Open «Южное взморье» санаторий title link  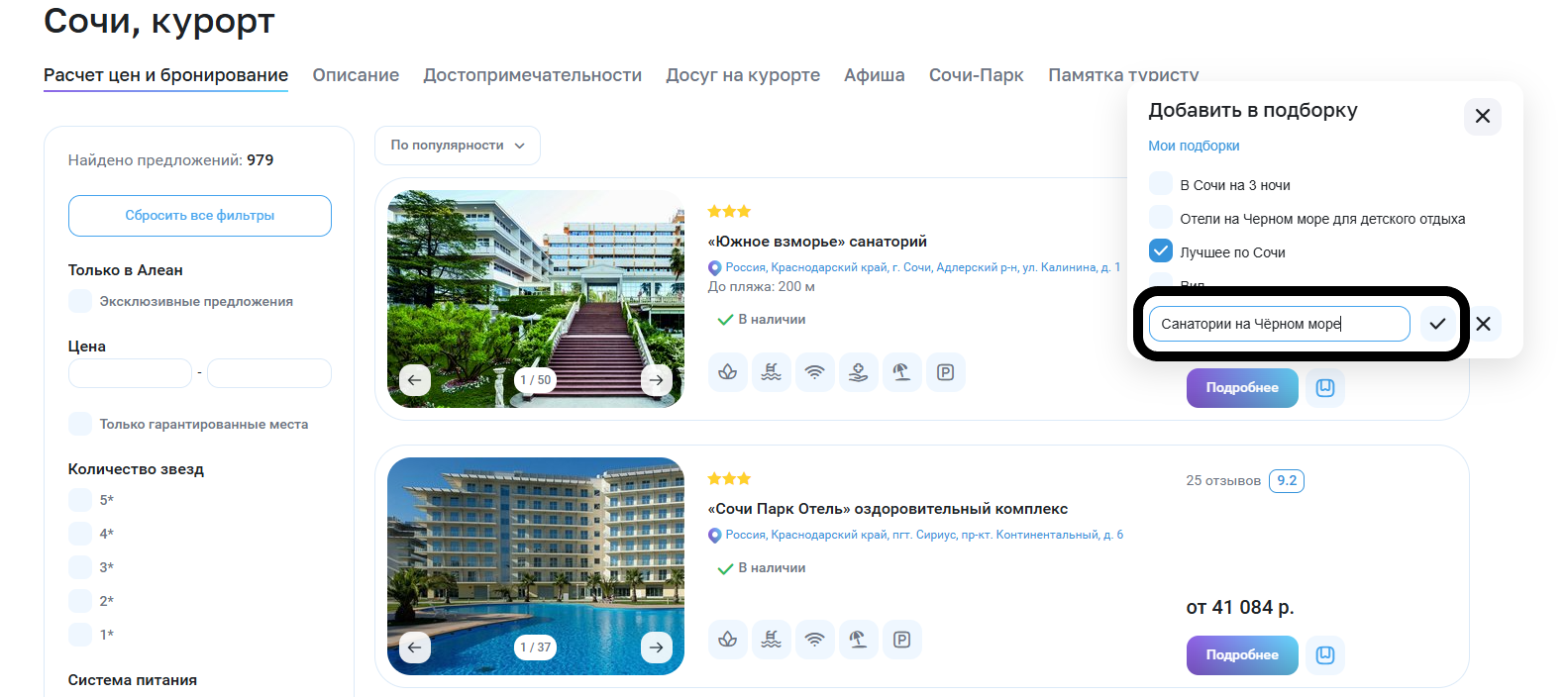[x=817, y=242]
